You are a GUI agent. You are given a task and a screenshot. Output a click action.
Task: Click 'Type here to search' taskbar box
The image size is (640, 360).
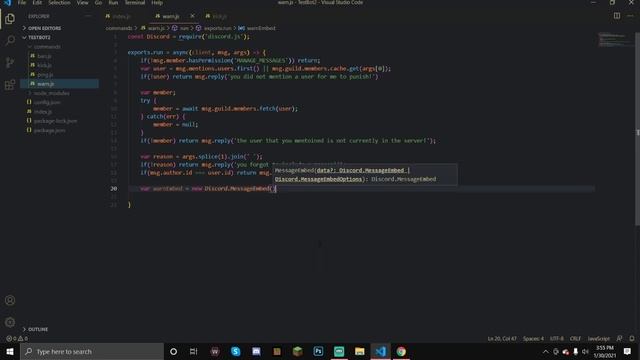point(92,351)
